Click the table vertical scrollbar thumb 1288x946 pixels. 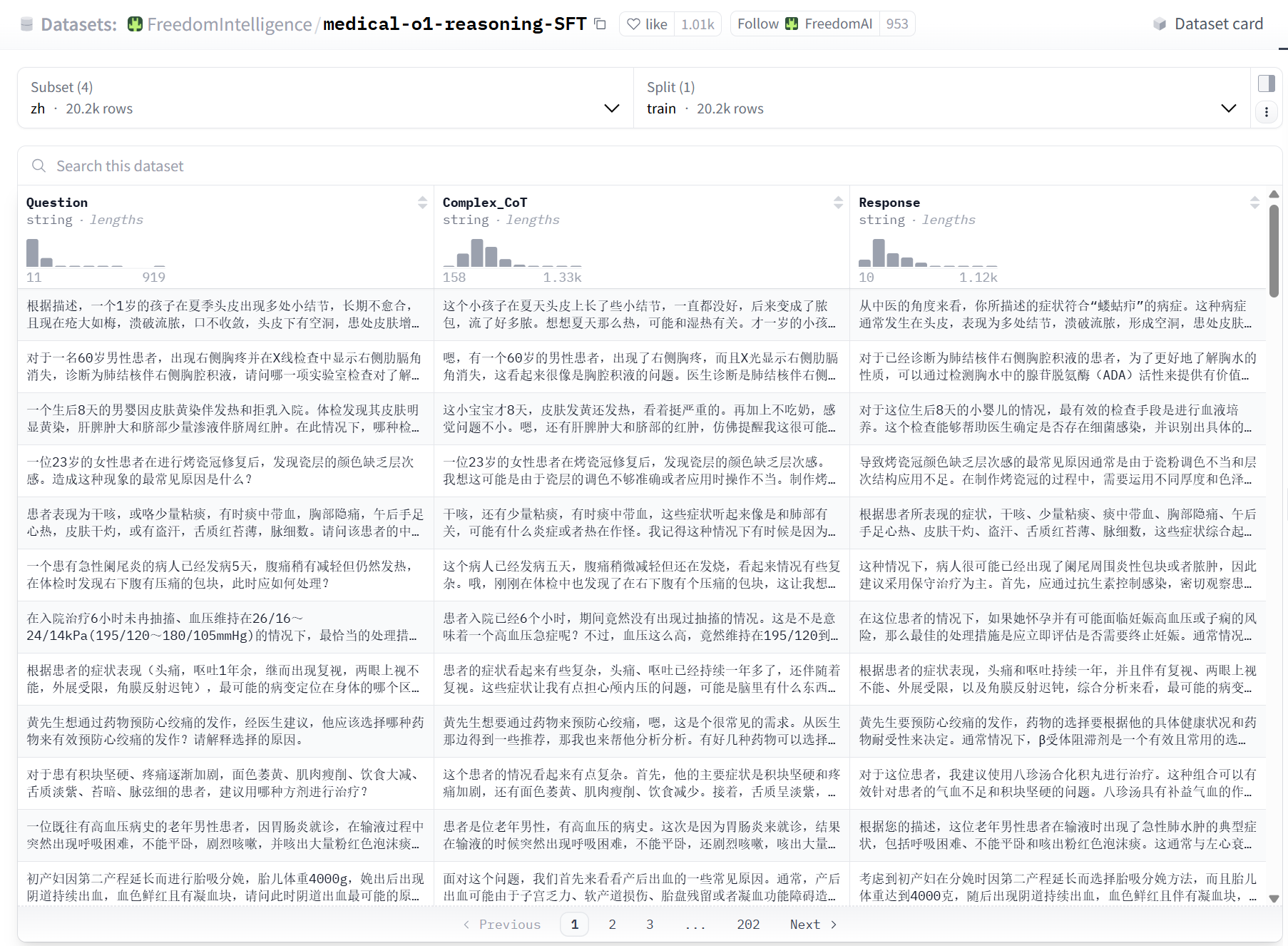click(1274, 250)
